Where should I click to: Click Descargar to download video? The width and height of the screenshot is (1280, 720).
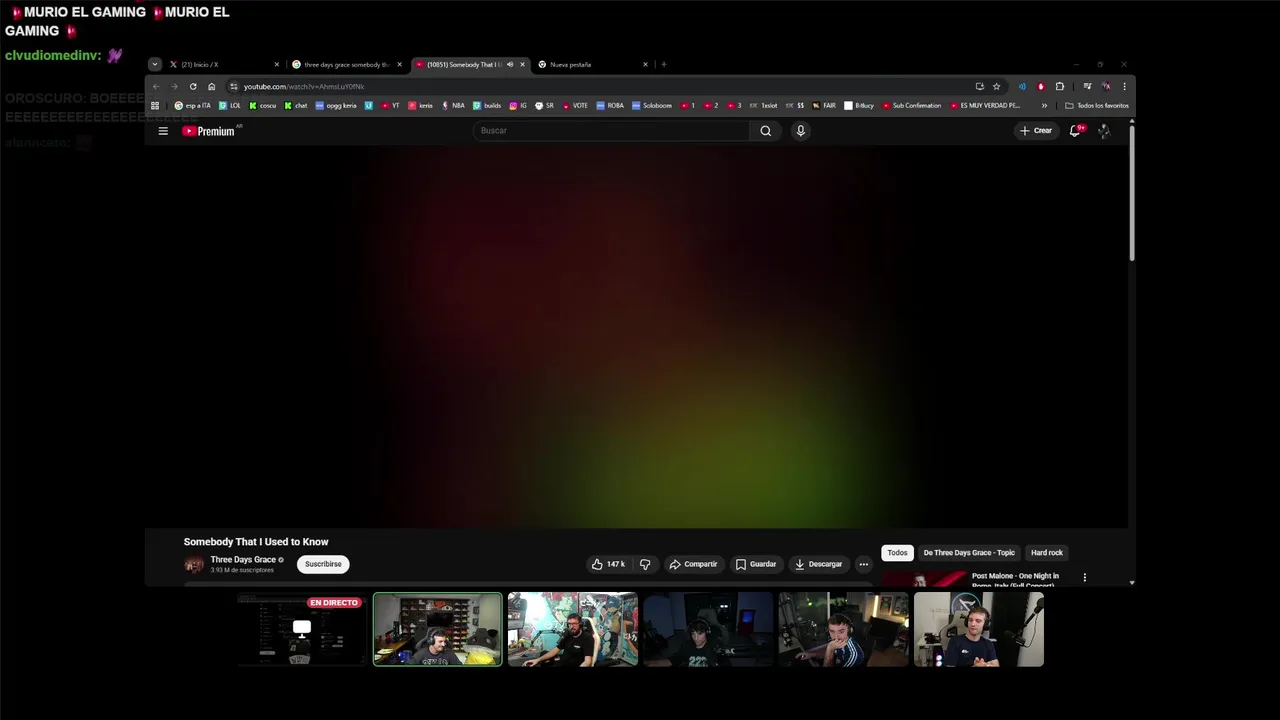819,564
